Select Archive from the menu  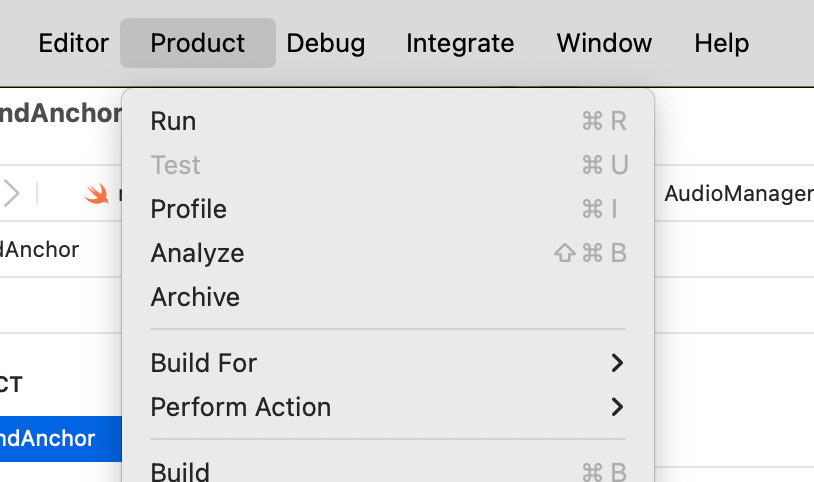195,297
